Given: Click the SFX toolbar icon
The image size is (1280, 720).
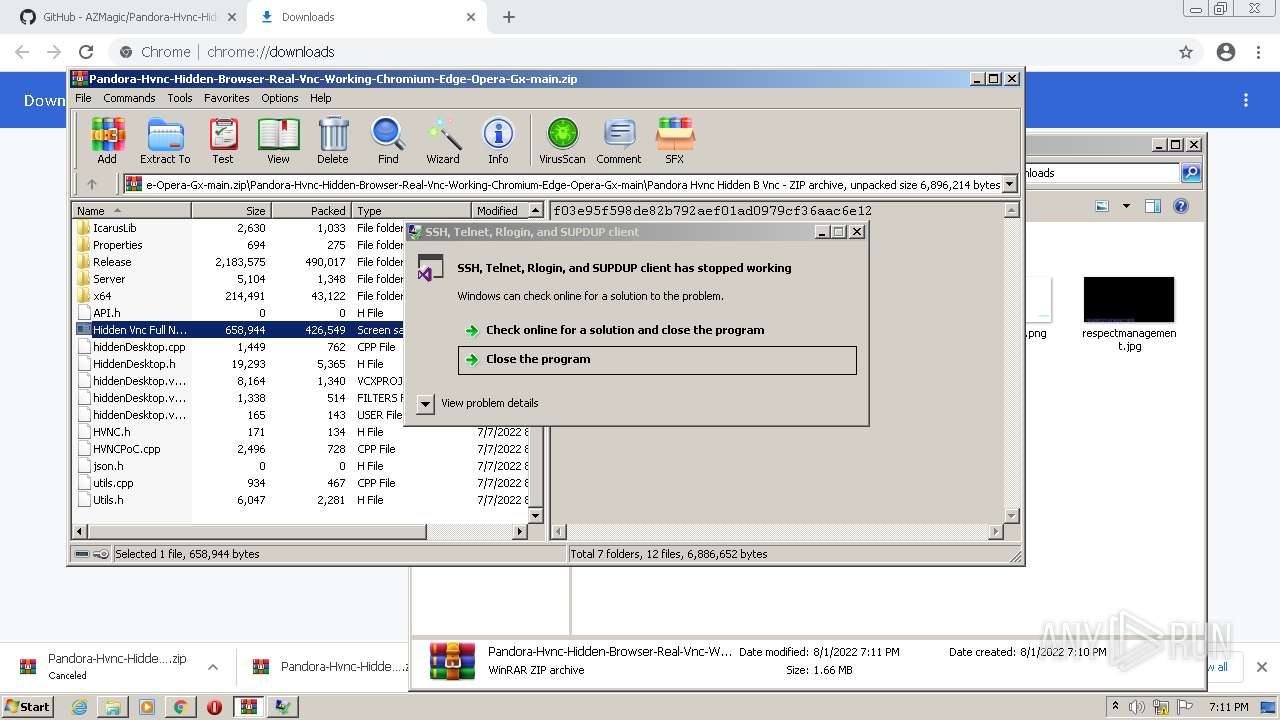Looking at the screenshot, I should [x=675, y=140].
